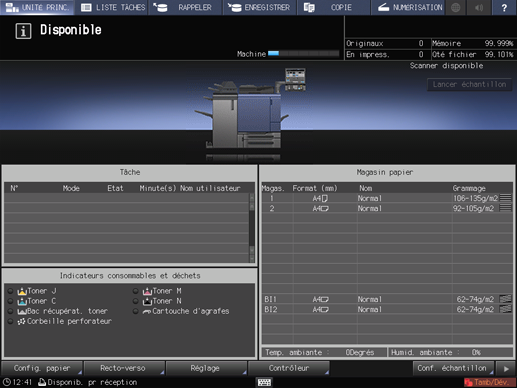Click the Scanner disponible status text
This screenshot has width=517, height=388.
446,66
